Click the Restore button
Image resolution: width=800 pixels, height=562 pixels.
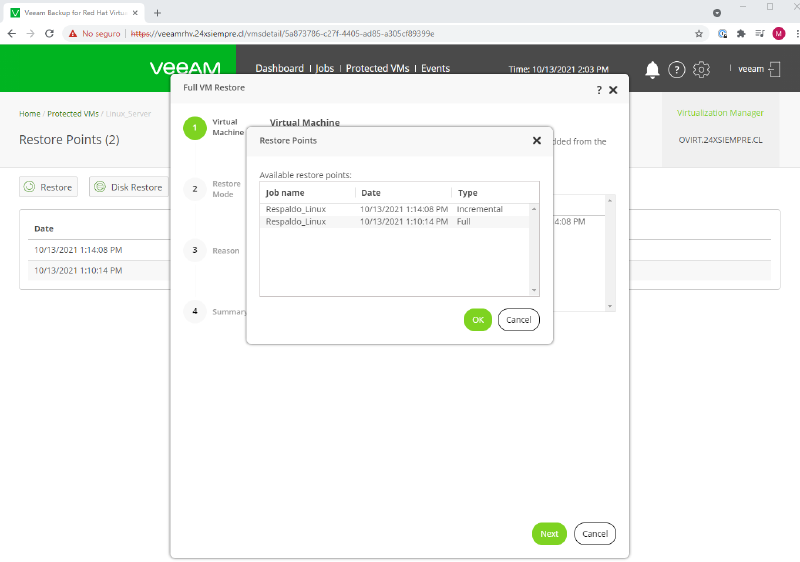(48, 187)
